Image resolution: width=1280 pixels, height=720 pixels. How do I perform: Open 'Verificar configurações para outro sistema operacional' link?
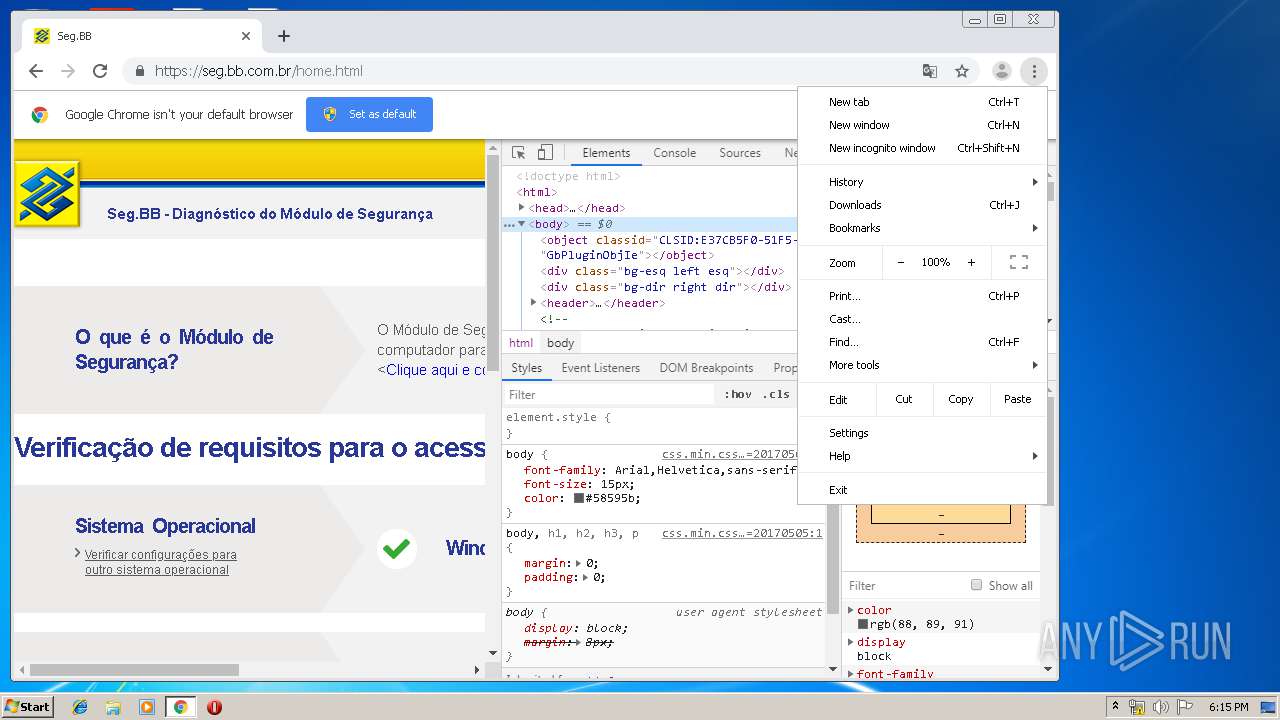pos(160,562)
